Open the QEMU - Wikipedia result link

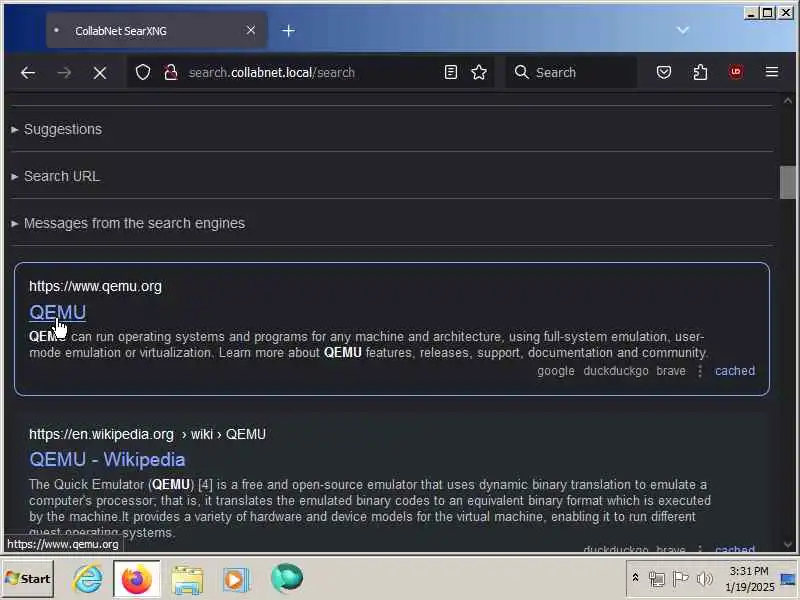point(107,460)
